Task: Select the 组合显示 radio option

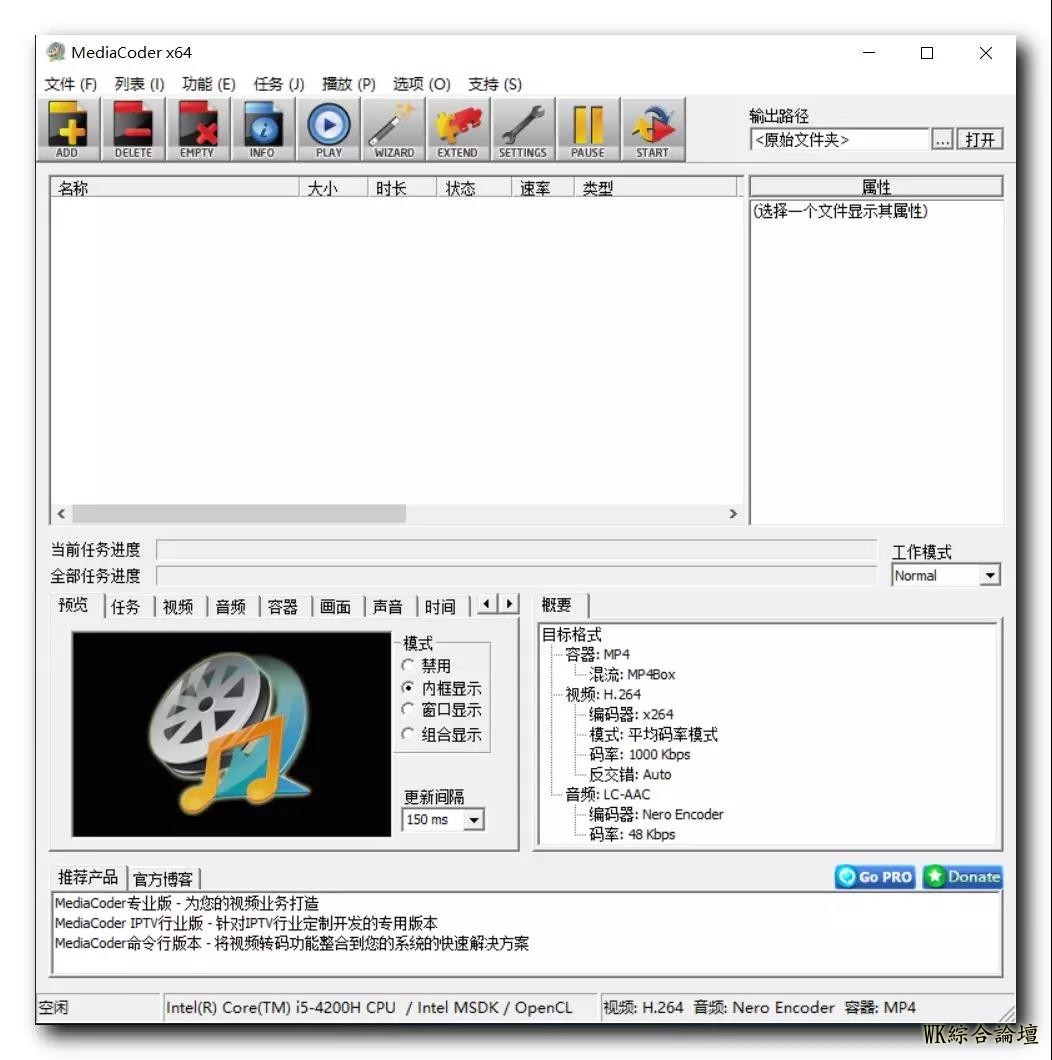Action: [x=408, y=733]
